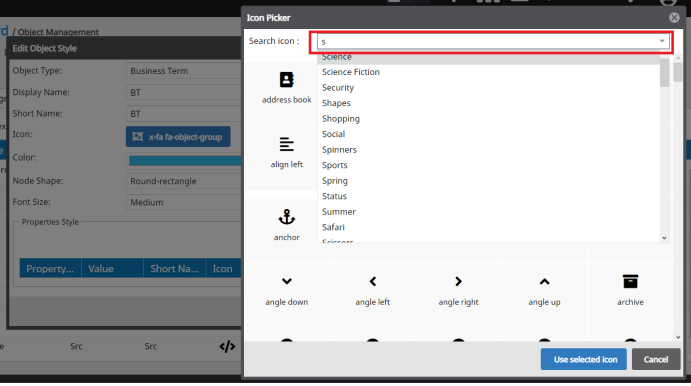Viewport: 691px width, 386px height.
Task: Choose Safari category from list
Action: coord(488,227)
